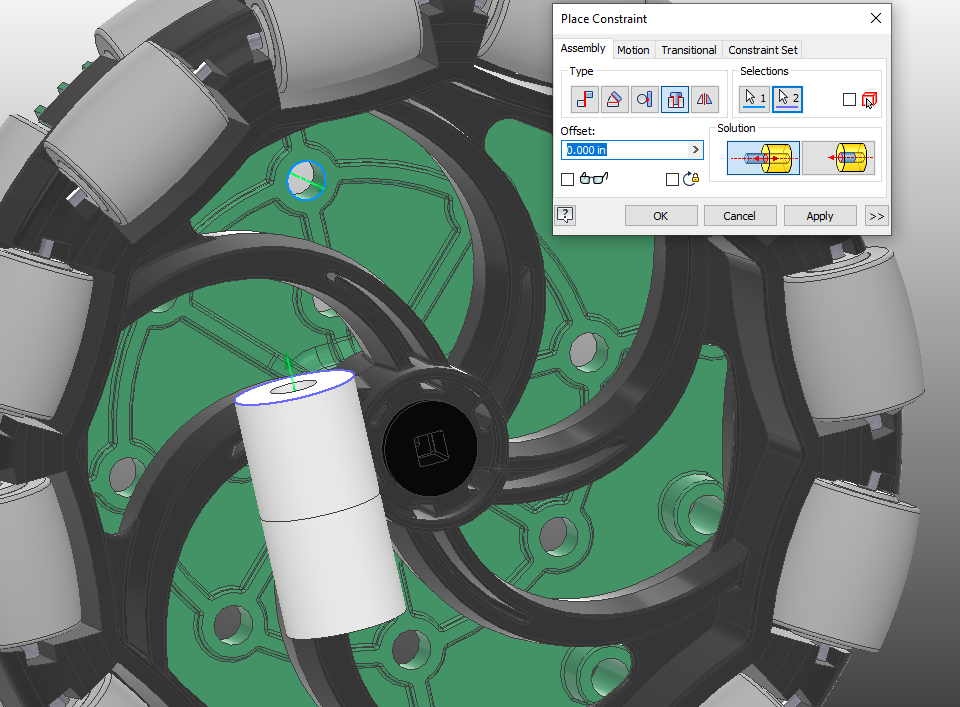
Task: Pick the highlighted blue hole on wheel
Action: [306, 180]
